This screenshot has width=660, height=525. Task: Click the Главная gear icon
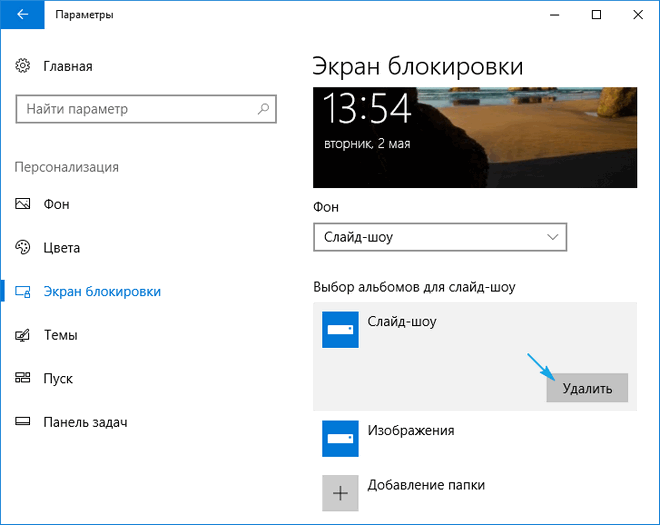tap(24, 66)
